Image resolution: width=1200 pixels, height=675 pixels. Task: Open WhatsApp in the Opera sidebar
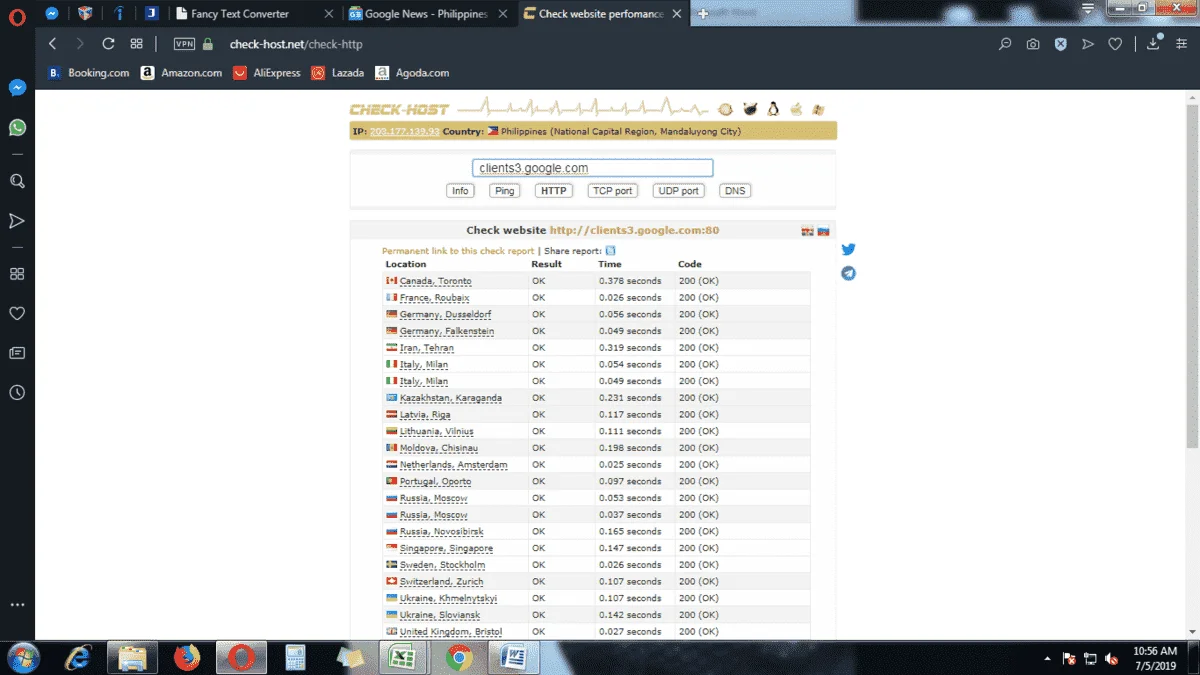pyautogui.click(x=17, y=128)
